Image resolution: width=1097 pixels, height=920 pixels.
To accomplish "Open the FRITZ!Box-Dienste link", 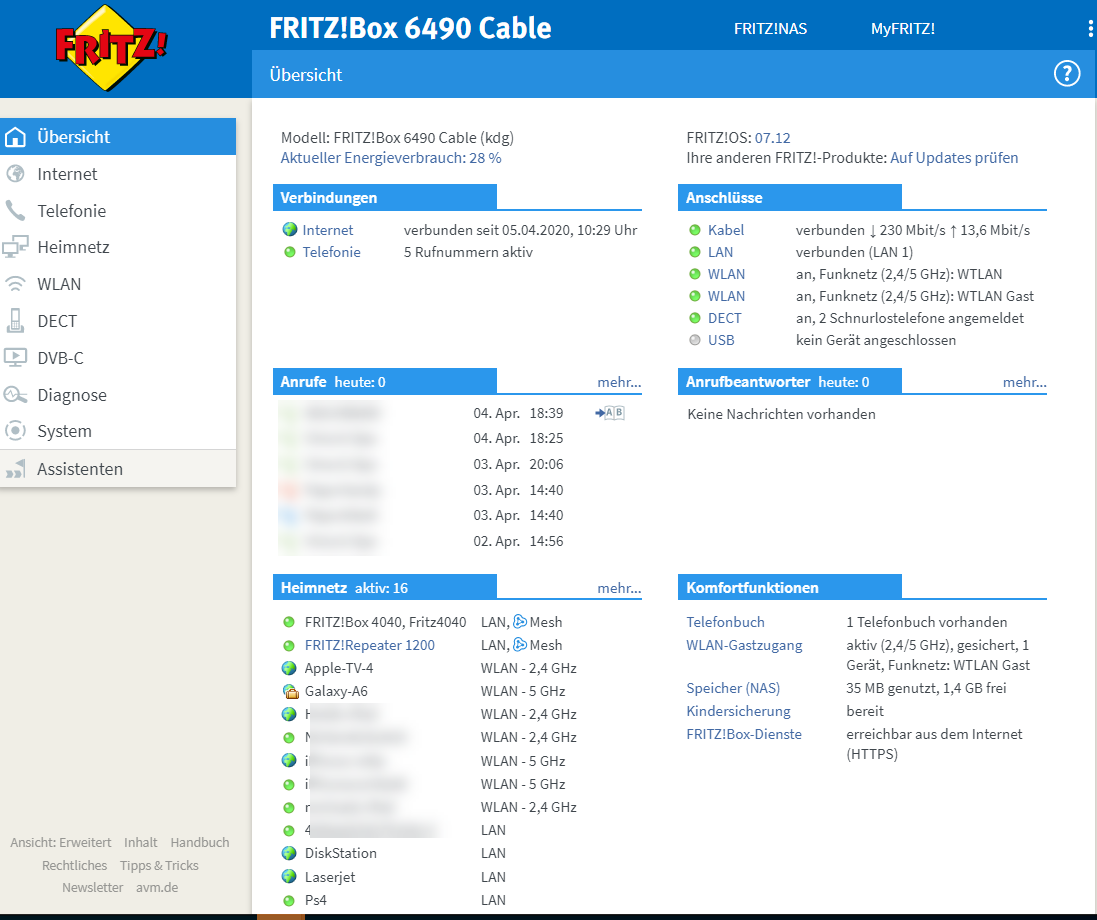I will click(744, 734).
